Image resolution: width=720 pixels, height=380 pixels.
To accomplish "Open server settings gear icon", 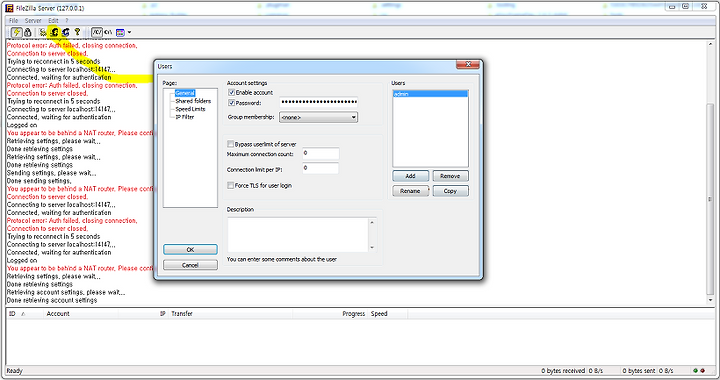I will (x=43, y=32).
